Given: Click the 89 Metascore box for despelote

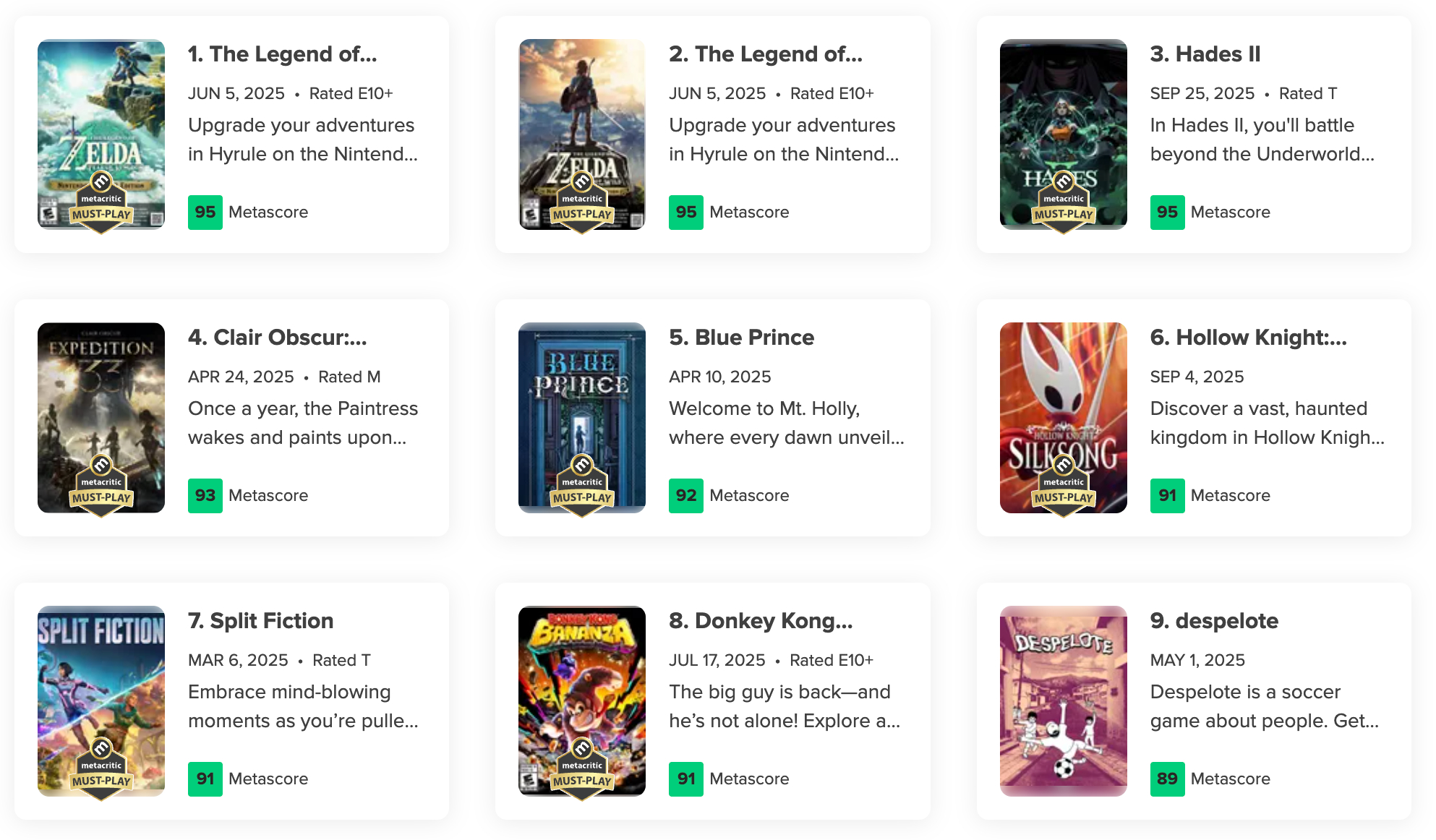Looking at the screenshot, I should [x=1167, y=779].
